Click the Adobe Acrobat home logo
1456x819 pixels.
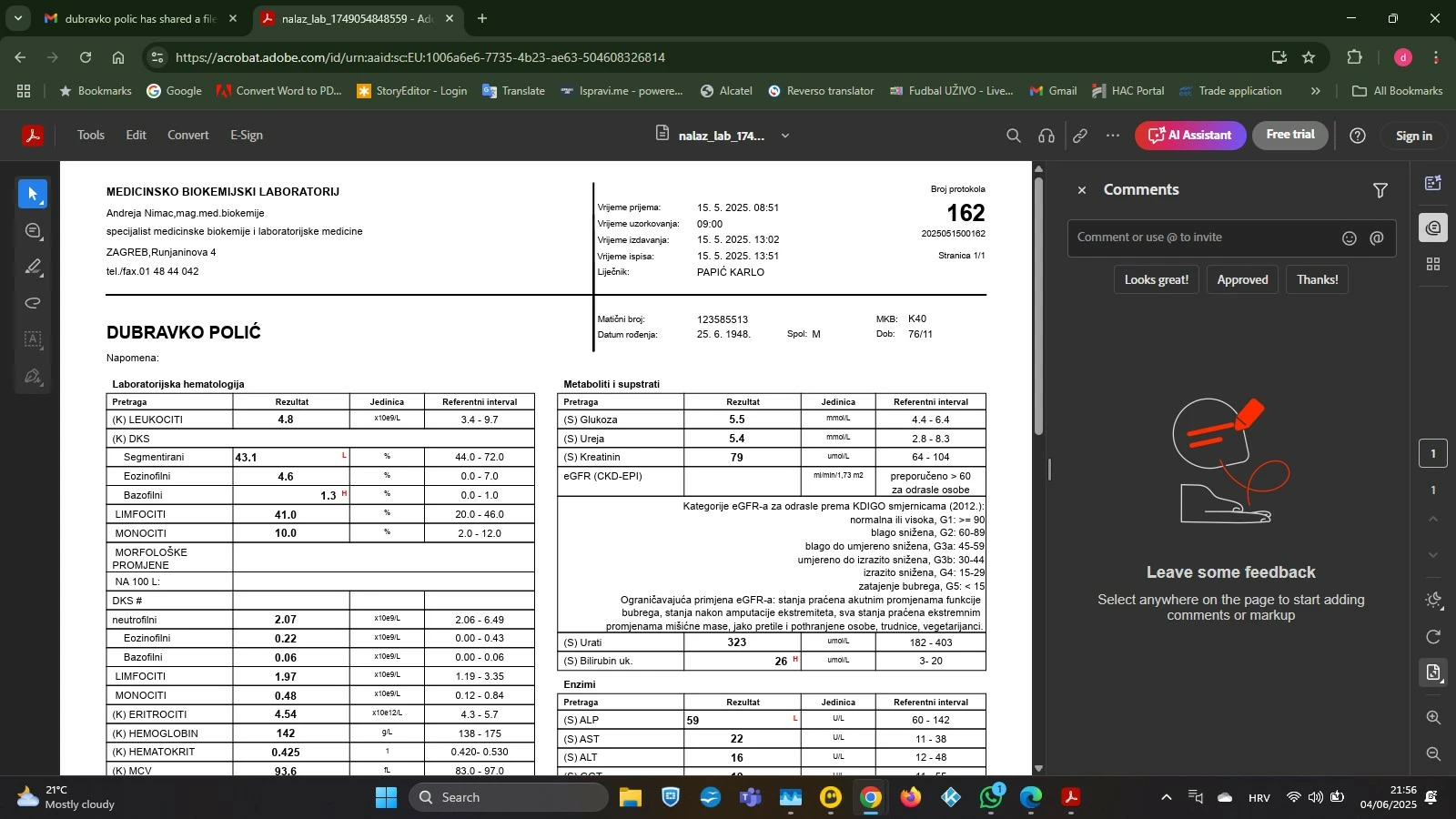click(x=33, y=136)
